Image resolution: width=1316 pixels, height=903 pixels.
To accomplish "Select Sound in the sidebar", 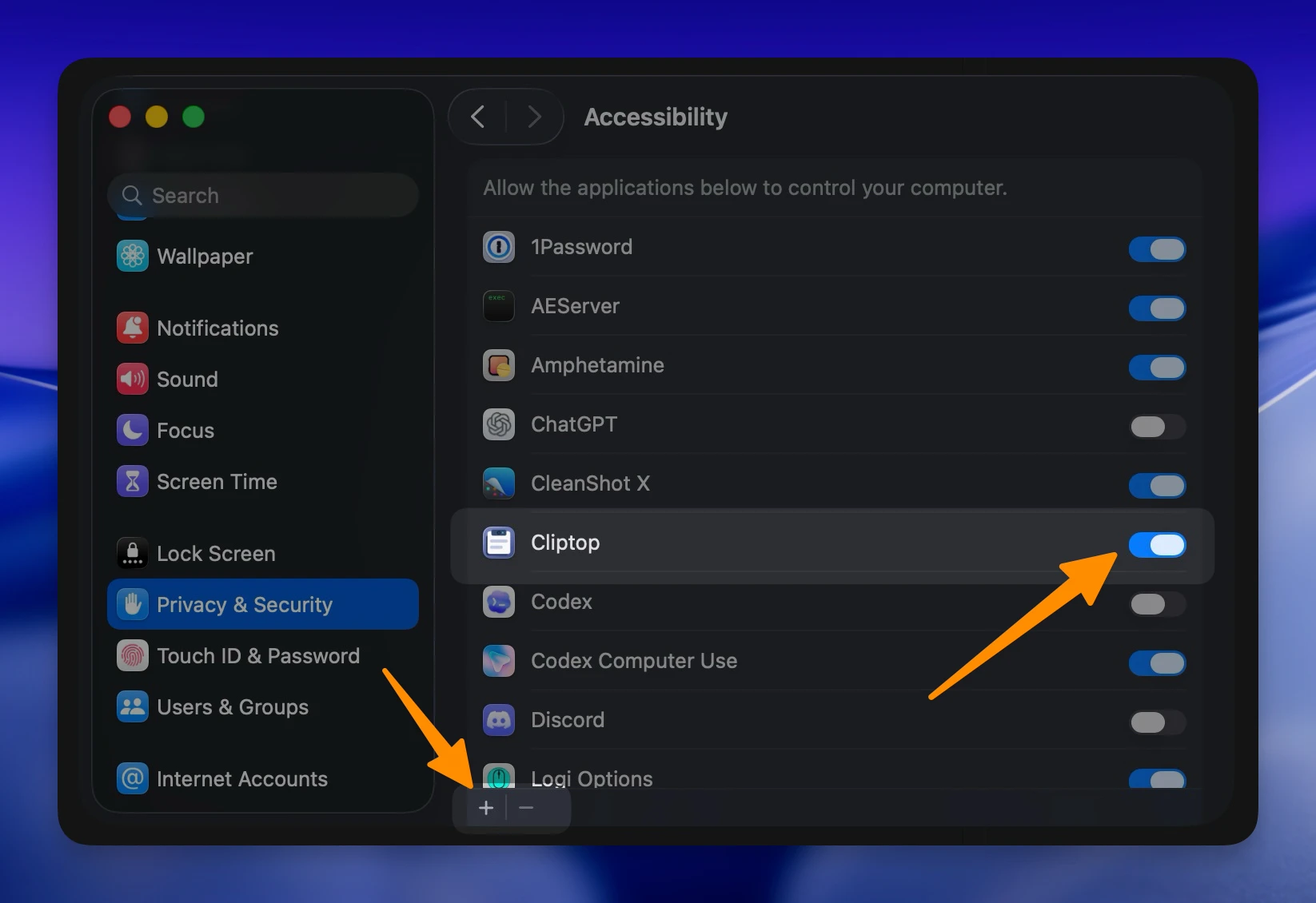I will 263,379.
